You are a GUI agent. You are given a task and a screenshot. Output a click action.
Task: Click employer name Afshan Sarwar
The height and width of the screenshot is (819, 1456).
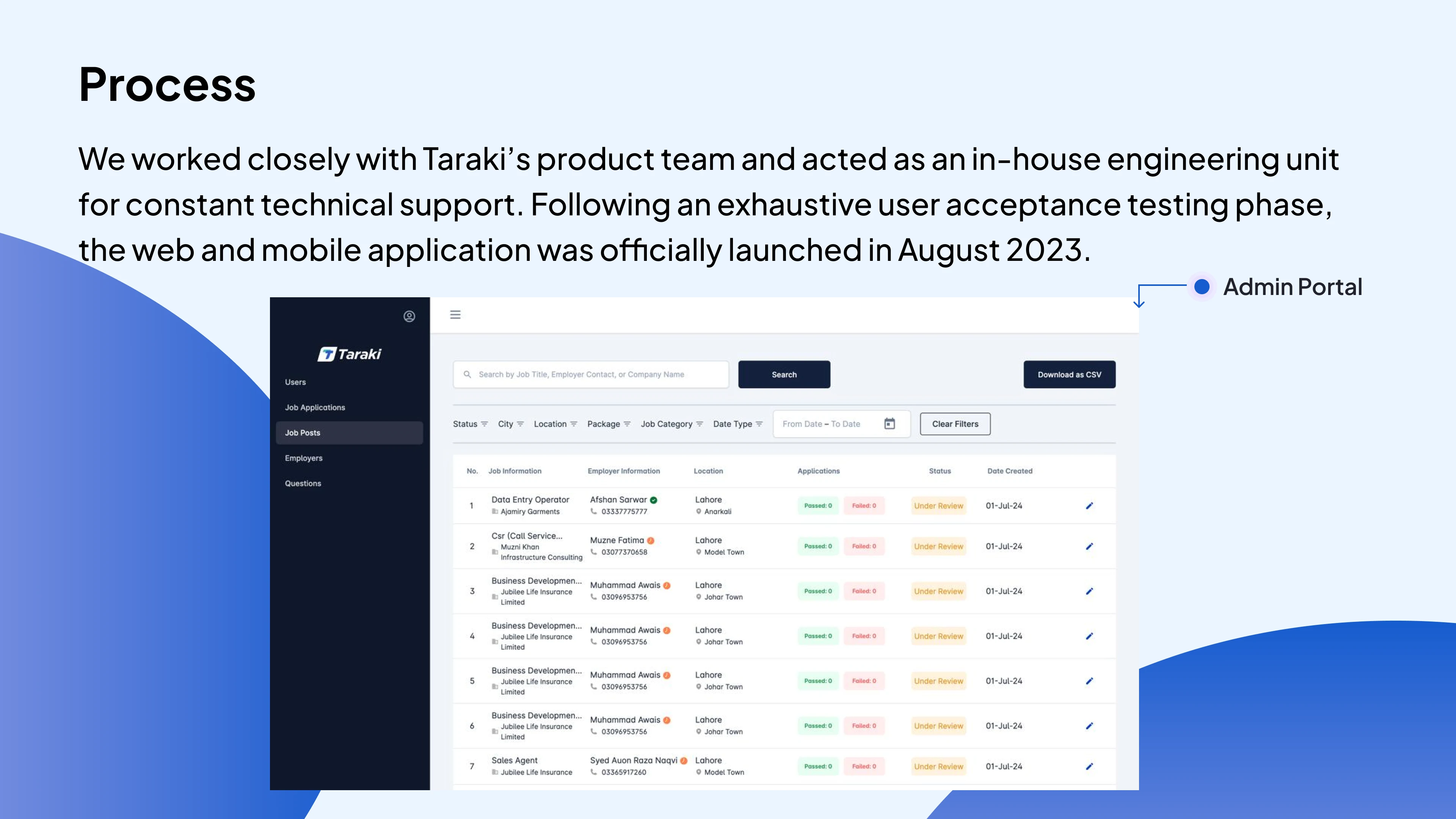click(x=618, y=500)
